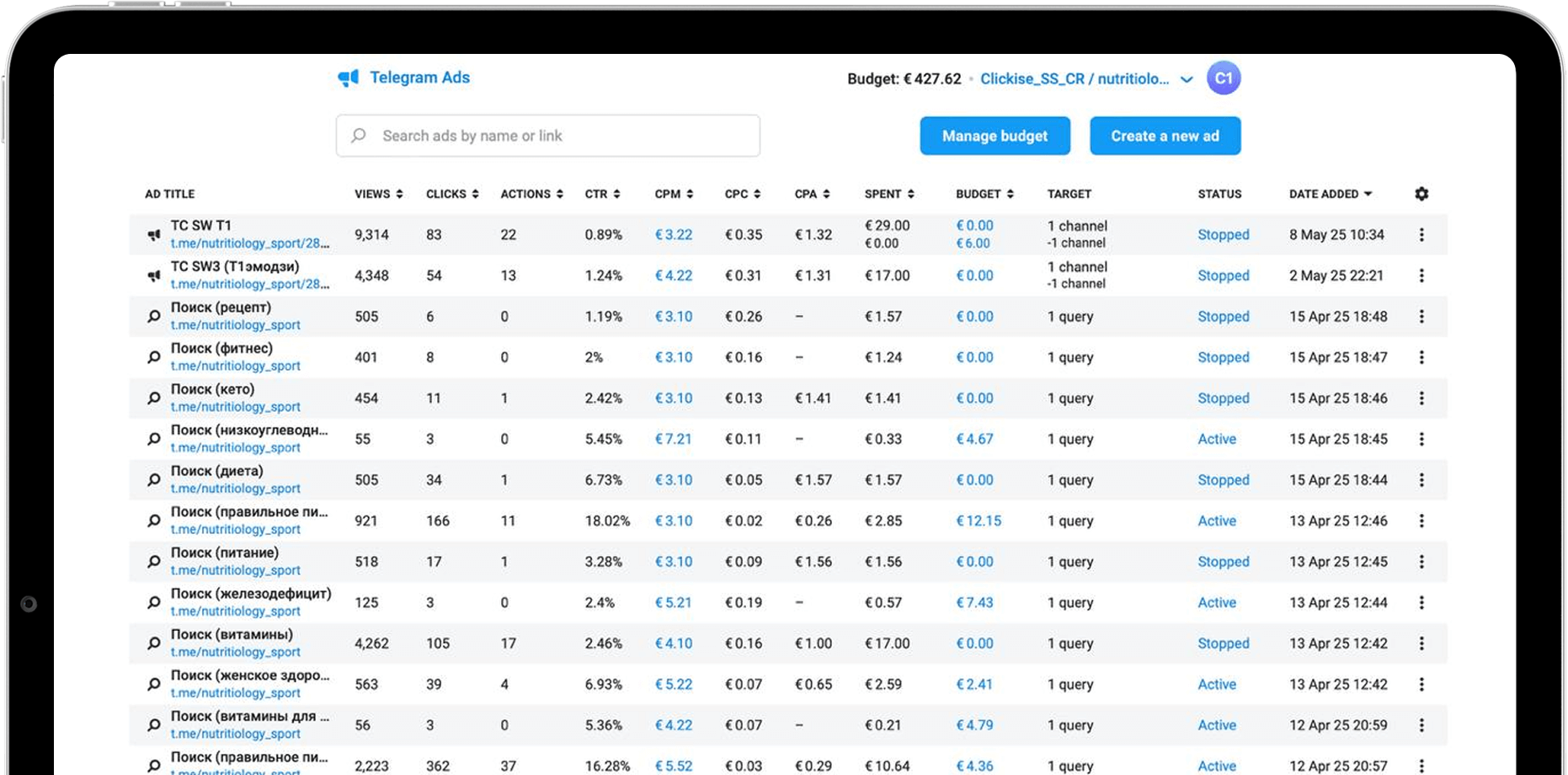The width and height of the screenshot is (1568, 775).
Task: Click Active status of Поиск (железодефицит)
Action: click(x=1217, y=602)
